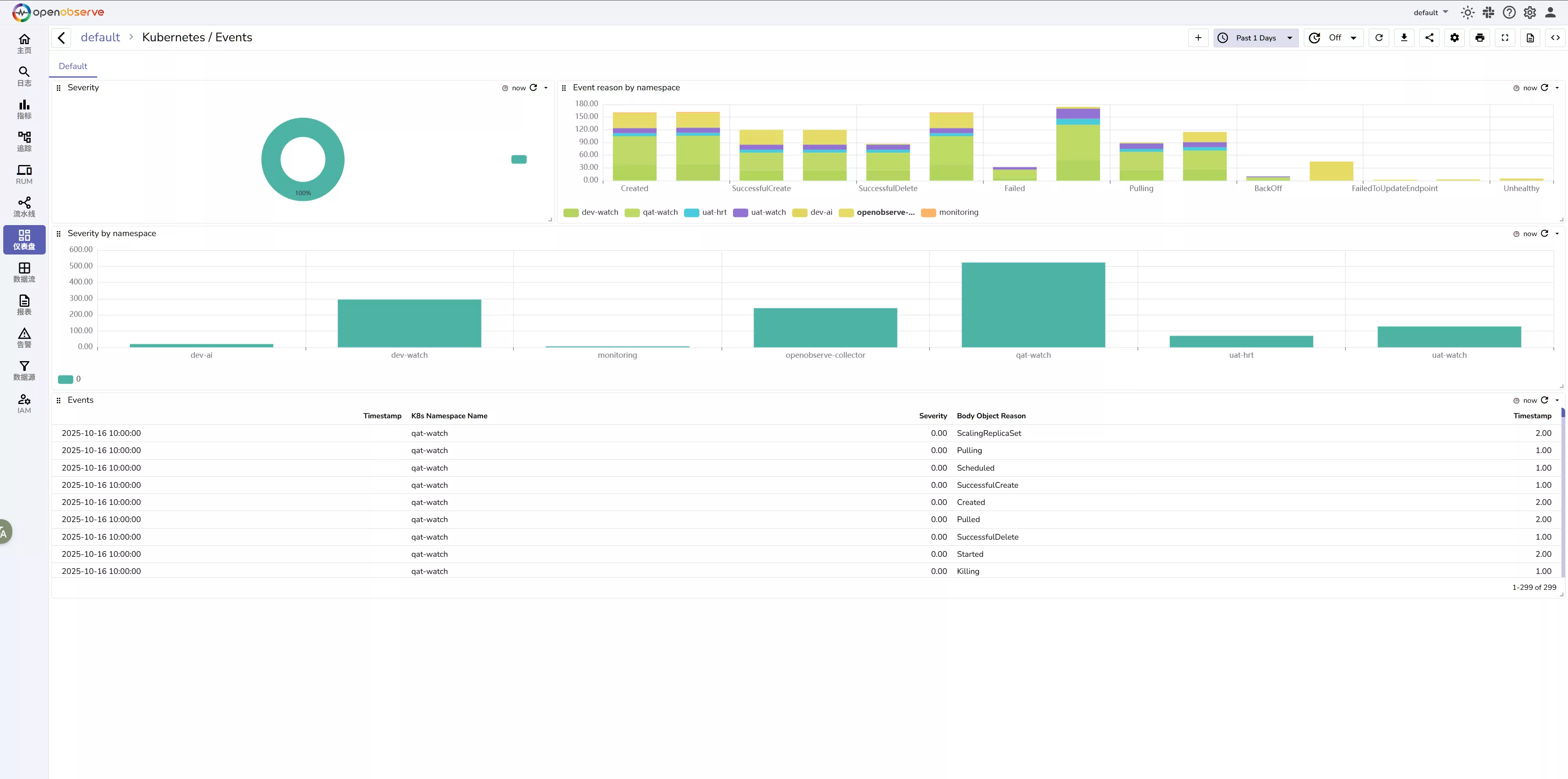
Task: Open the default organization dropdown
Action: coord(1430,13)
